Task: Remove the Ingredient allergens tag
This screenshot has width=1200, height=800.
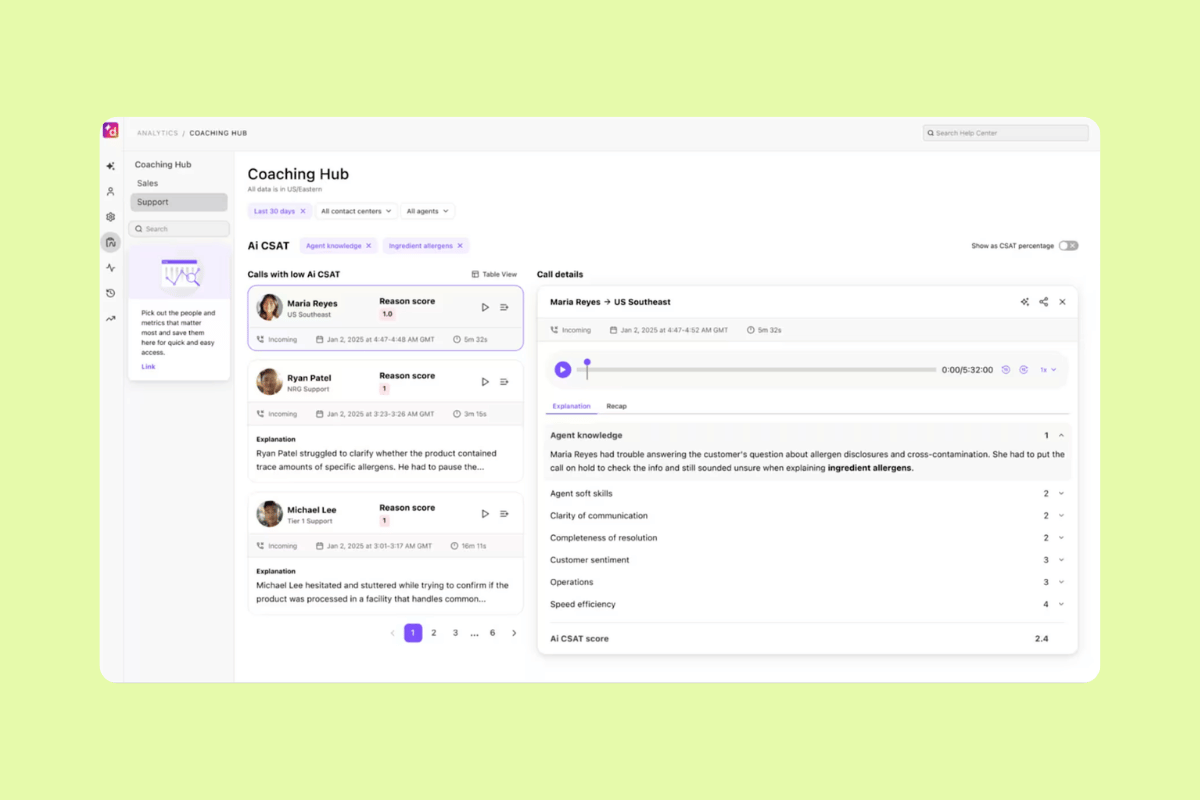Action: tap(460, 246)
